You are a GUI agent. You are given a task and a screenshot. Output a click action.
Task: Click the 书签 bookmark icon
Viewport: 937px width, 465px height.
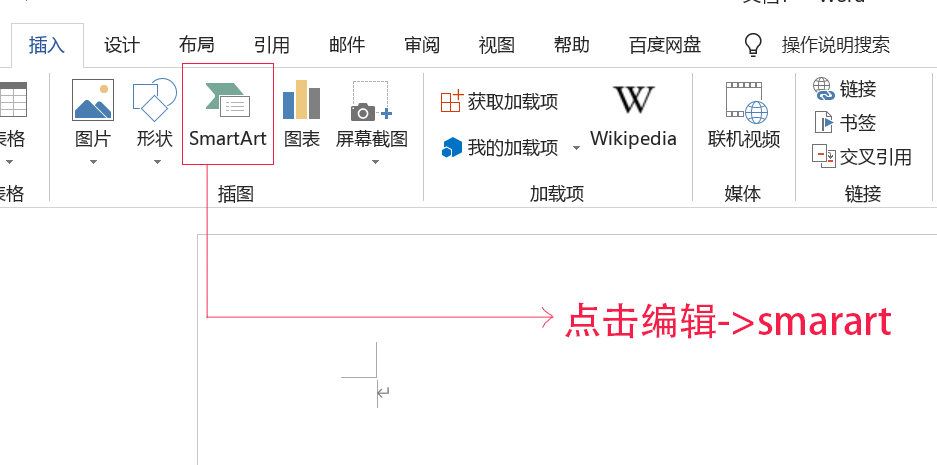click(824, 123)
